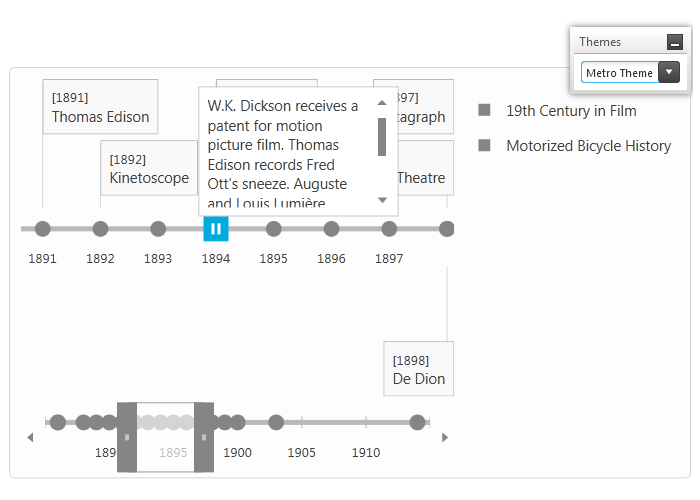700x500 pixels.
Task: Open the Metro Theme dropdown arrow
Action: point(669,72)
